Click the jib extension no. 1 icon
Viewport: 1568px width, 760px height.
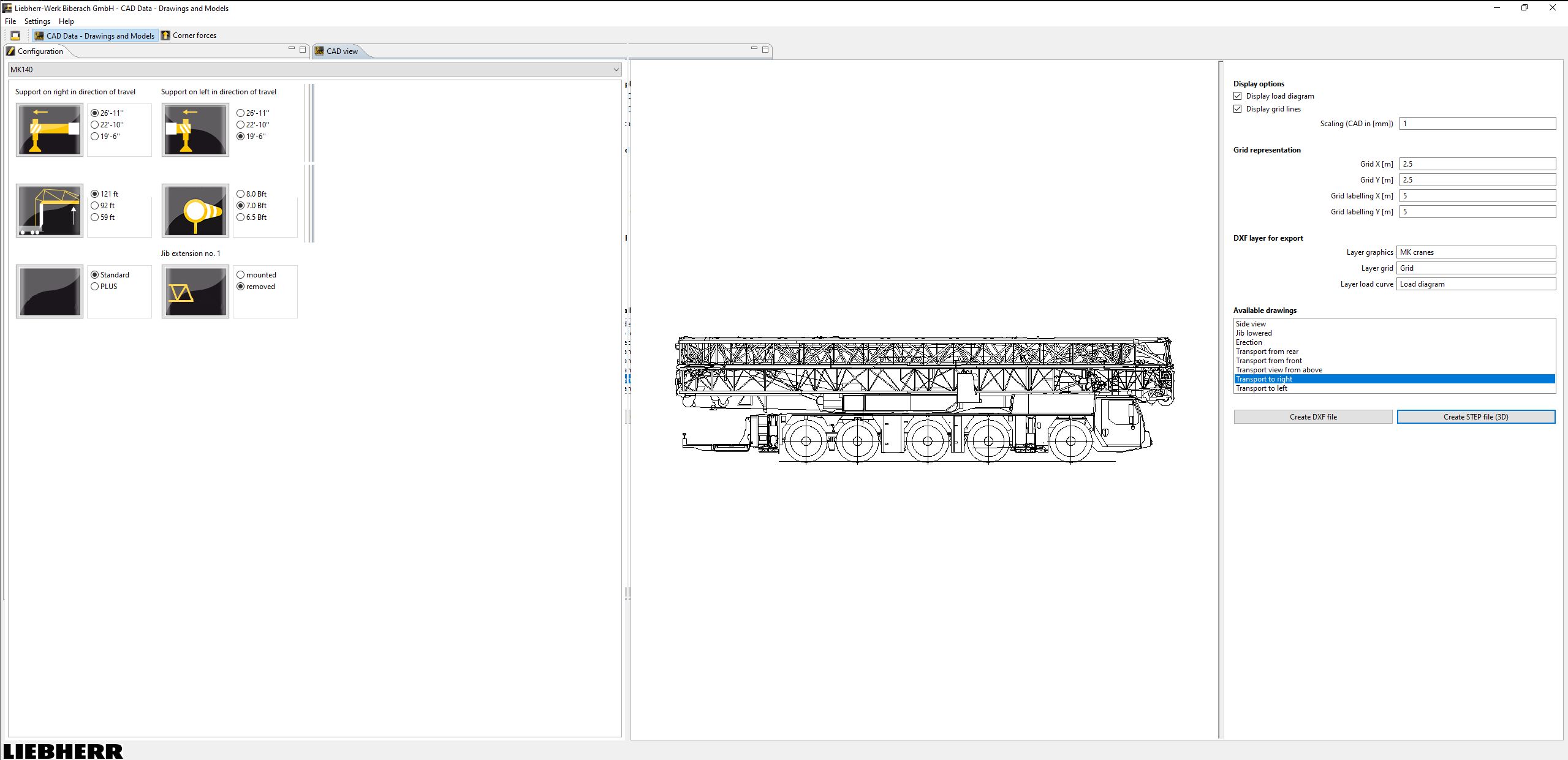coord(194,291)
